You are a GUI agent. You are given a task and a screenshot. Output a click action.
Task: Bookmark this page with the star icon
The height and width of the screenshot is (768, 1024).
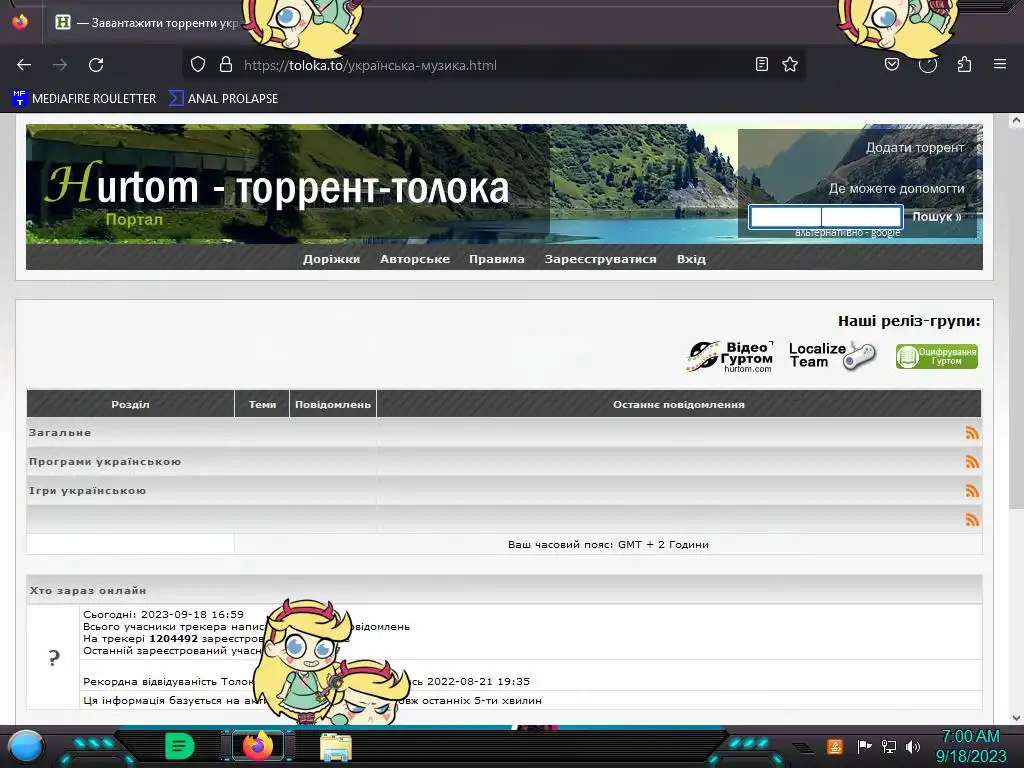click(x=790, y=64)
